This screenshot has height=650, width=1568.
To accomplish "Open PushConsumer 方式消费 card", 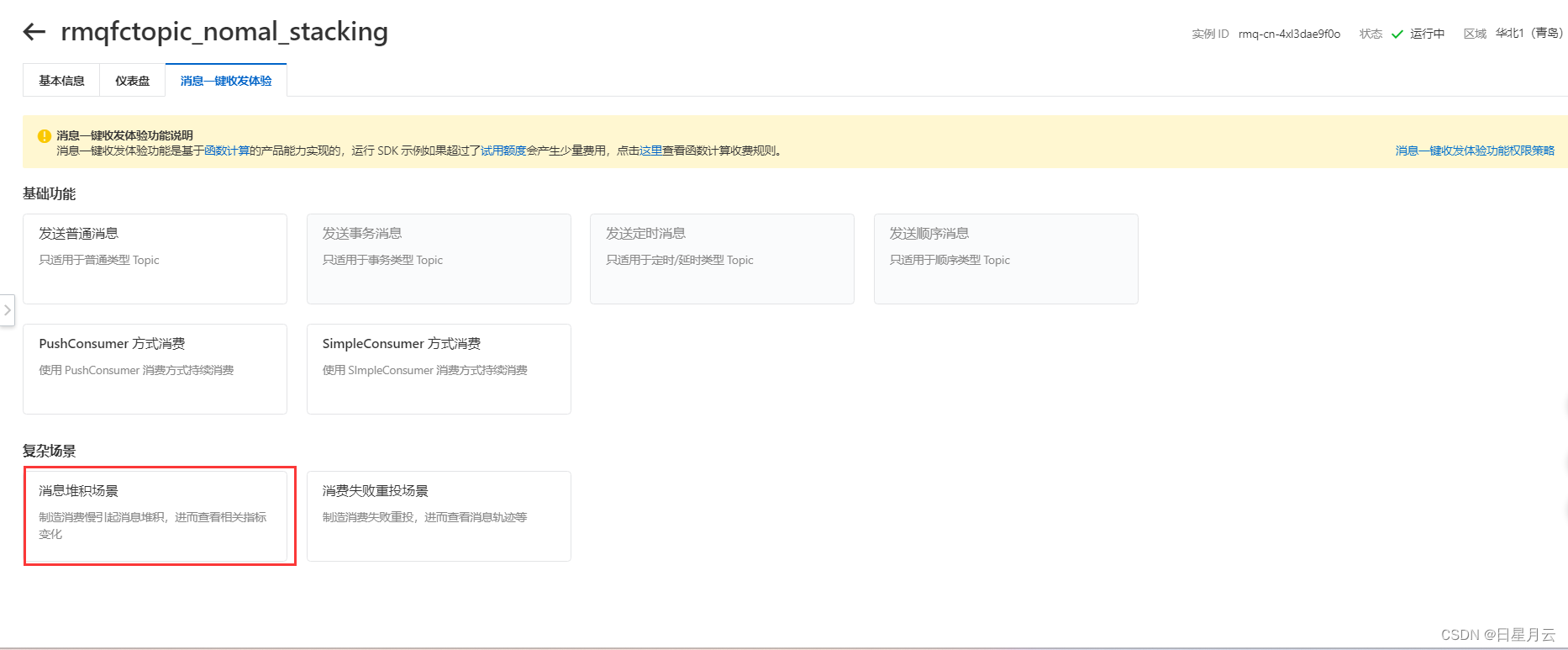I will [x=155, y=369].
